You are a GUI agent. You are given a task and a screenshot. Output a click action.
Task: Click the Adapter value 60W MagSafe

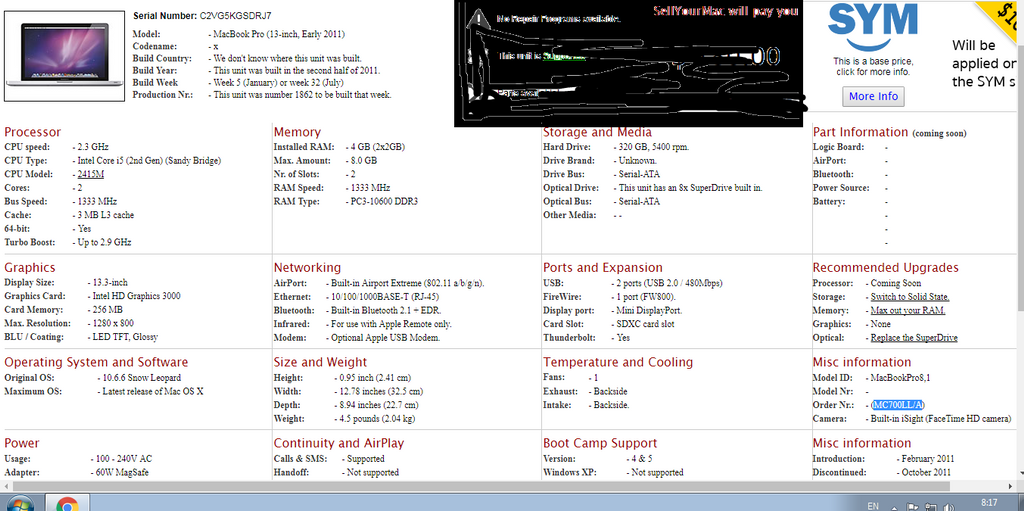120,472
